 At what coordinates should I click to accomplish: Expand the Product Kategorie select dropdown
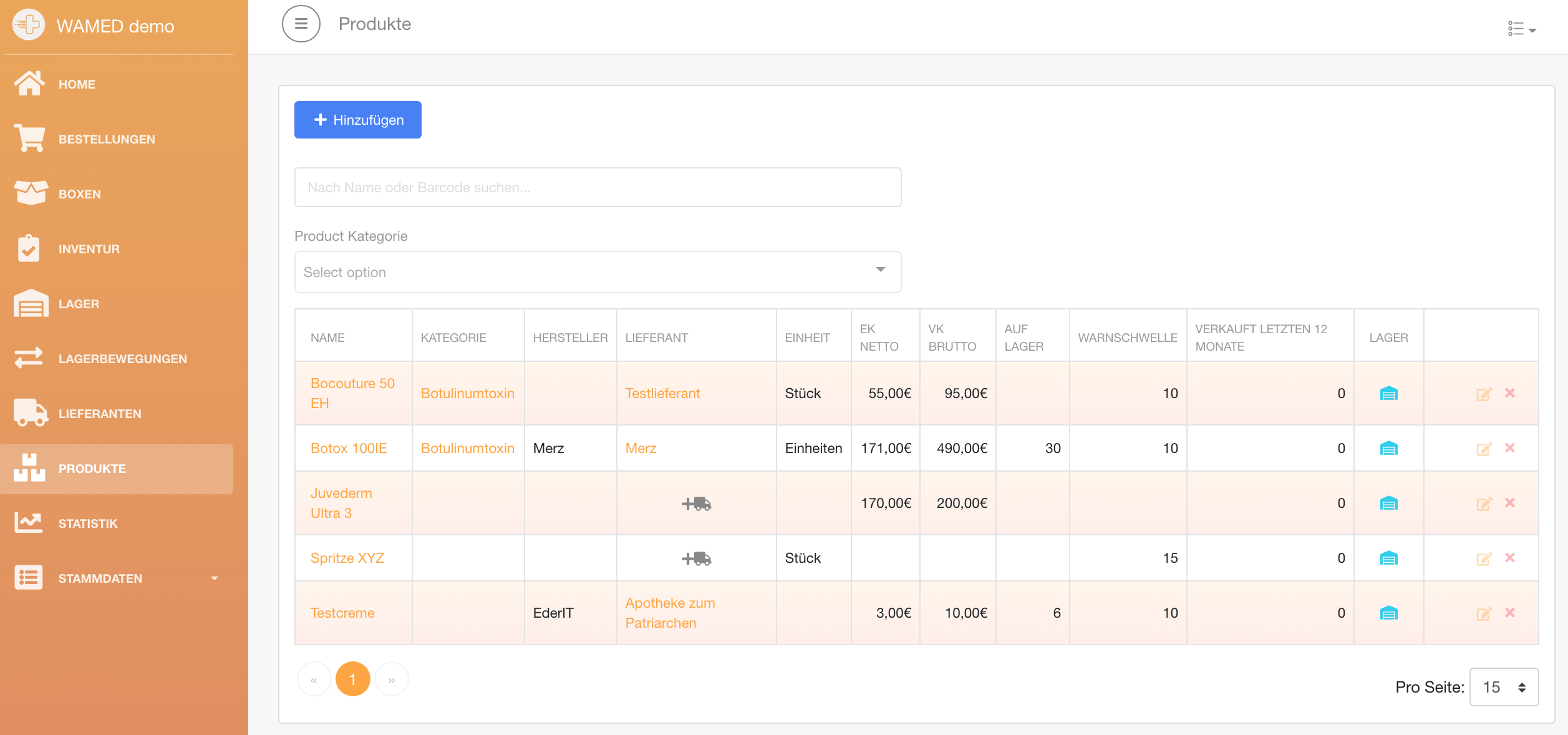(598, 272)
